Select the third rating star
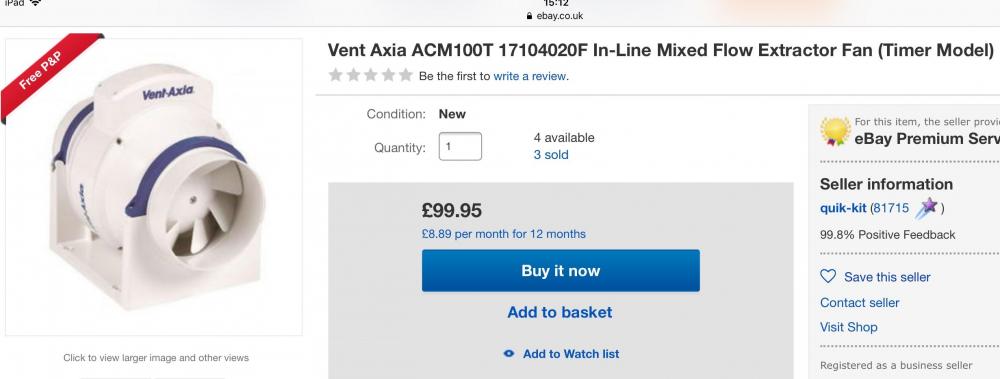 (371, 76)
